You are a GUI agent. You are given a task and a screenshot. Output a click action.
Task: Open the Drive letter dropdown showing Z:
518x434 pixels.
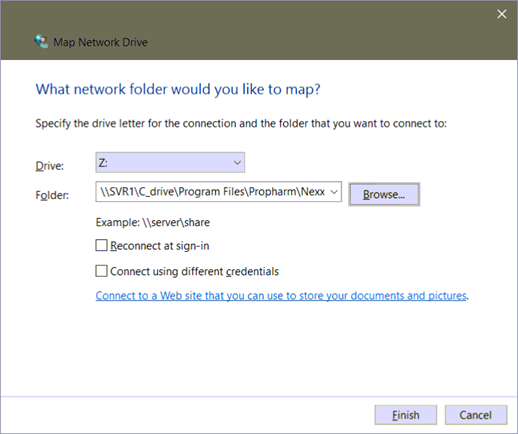click(x=170, y=162)
